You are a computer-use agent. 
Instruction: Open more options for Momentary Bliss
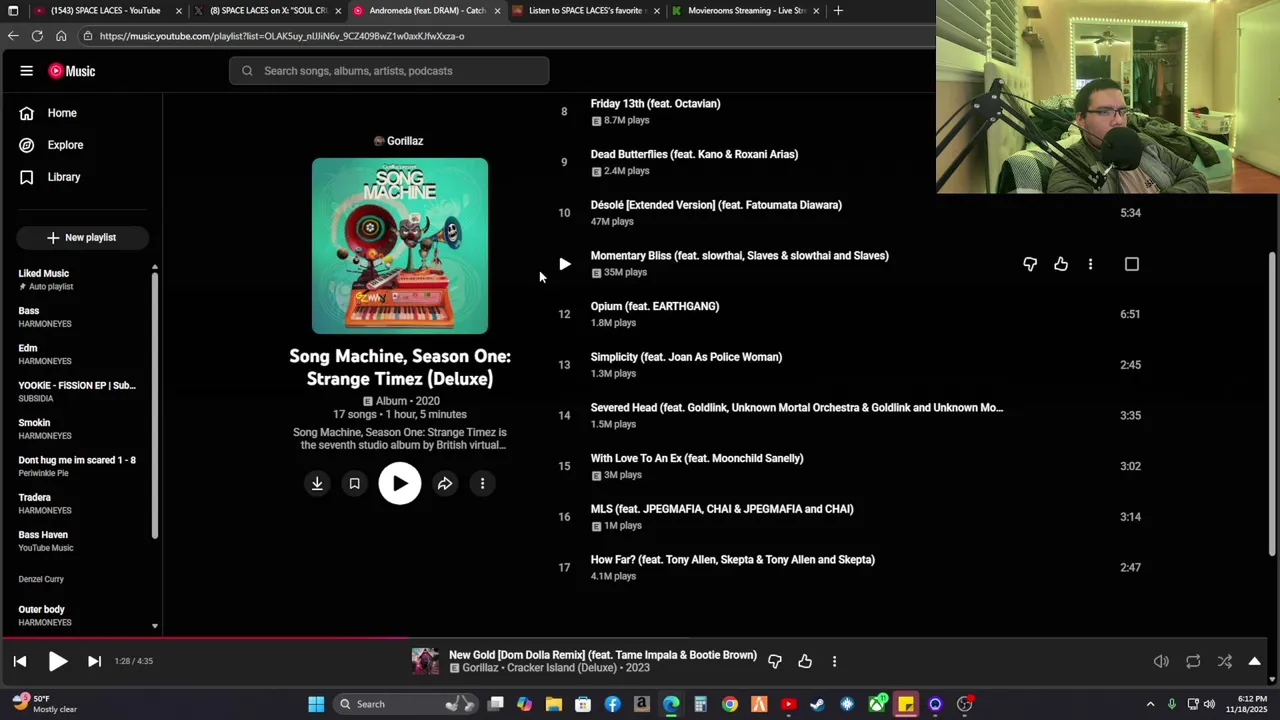pyautogui.click(x=1090, y=264)
